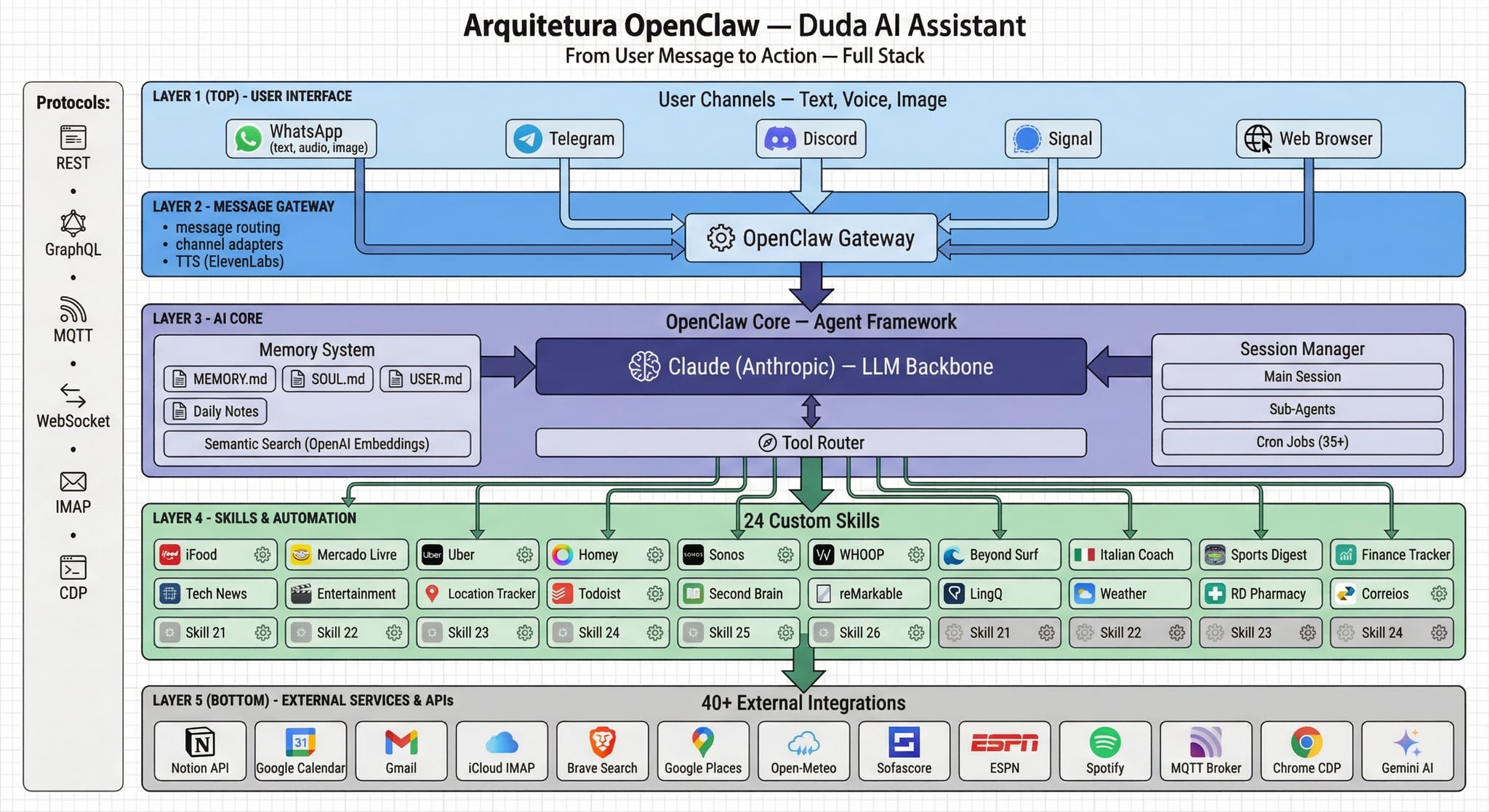Image resolution: width=1489 pixels, height=812 pixels.
Task: Click the Brave Search lion icon
Action: pyautogui.click(x=602, y=743)
